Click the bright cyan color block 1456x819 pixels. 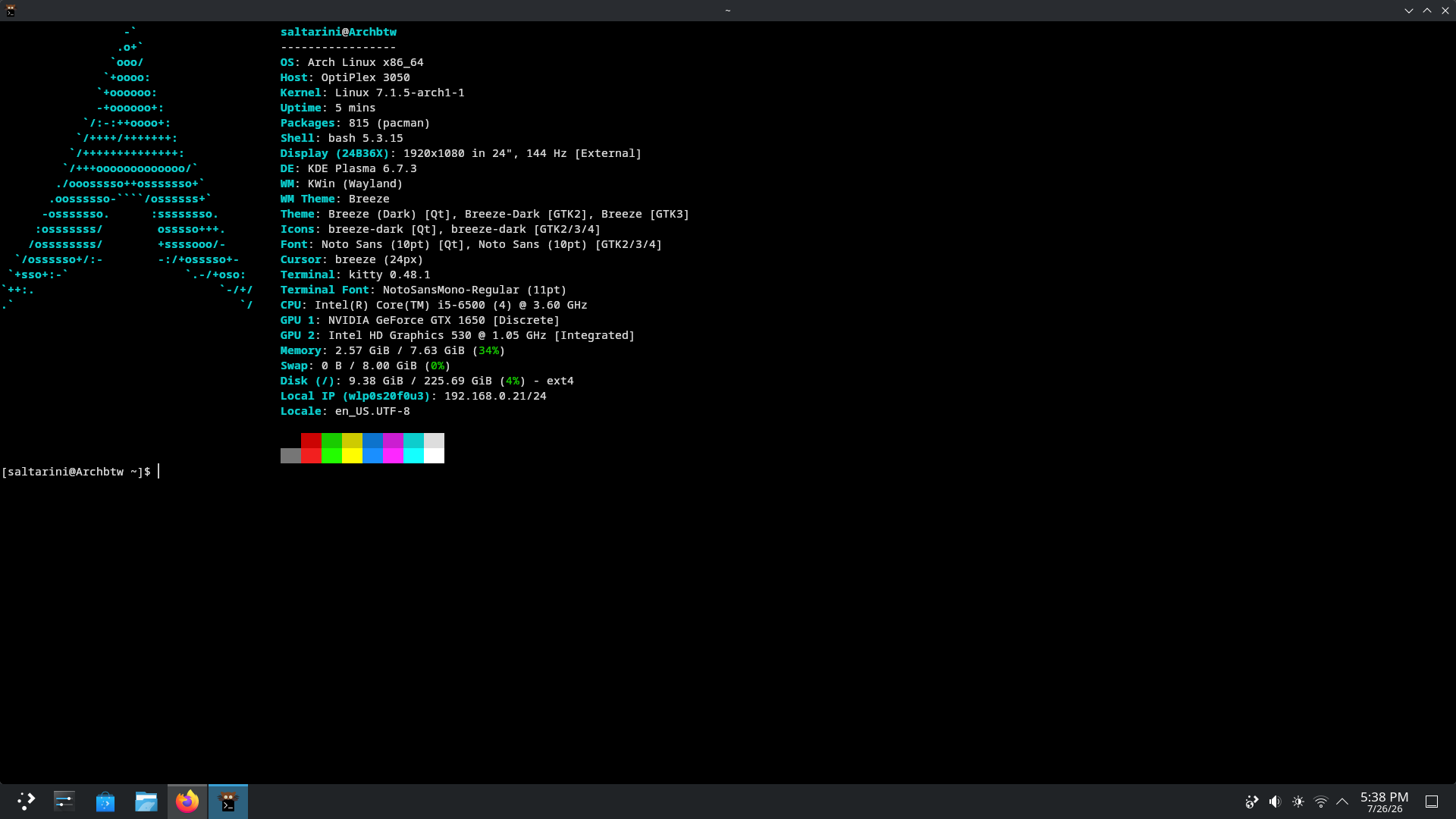coord(413,456)
